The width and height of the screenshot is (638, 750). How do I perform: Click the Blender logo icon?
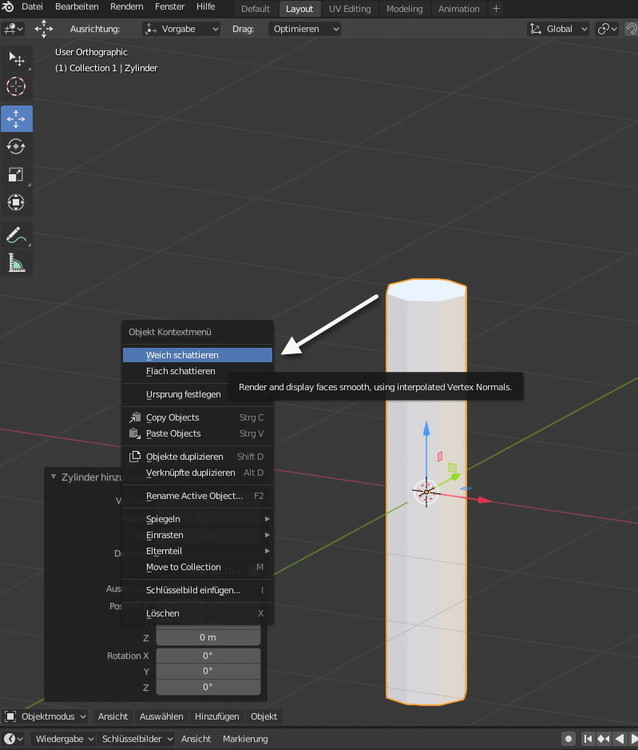(8, 8)
